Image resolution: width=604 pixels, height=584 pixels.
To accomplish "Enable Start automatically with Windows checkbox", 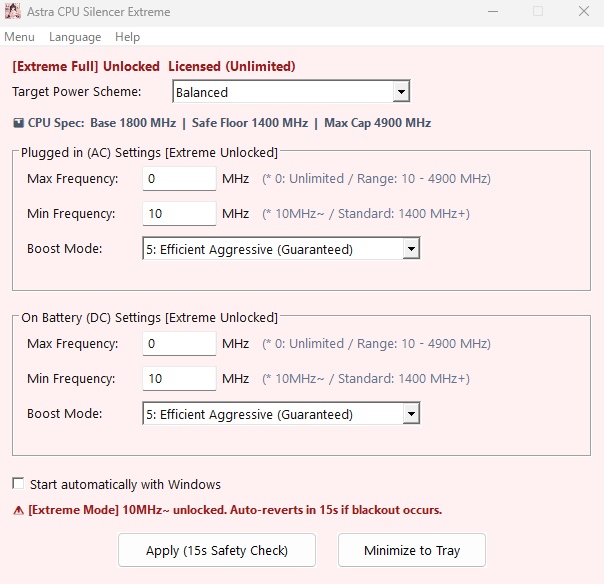I will pos(18,483).
